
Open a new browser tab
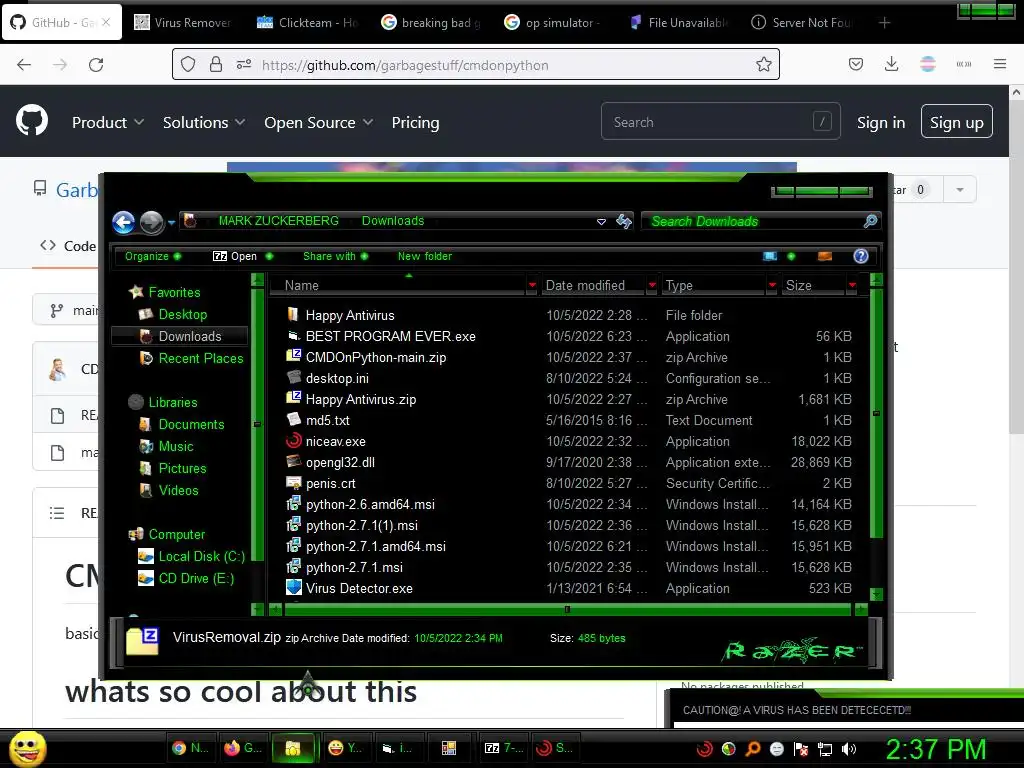coord(884,23)
